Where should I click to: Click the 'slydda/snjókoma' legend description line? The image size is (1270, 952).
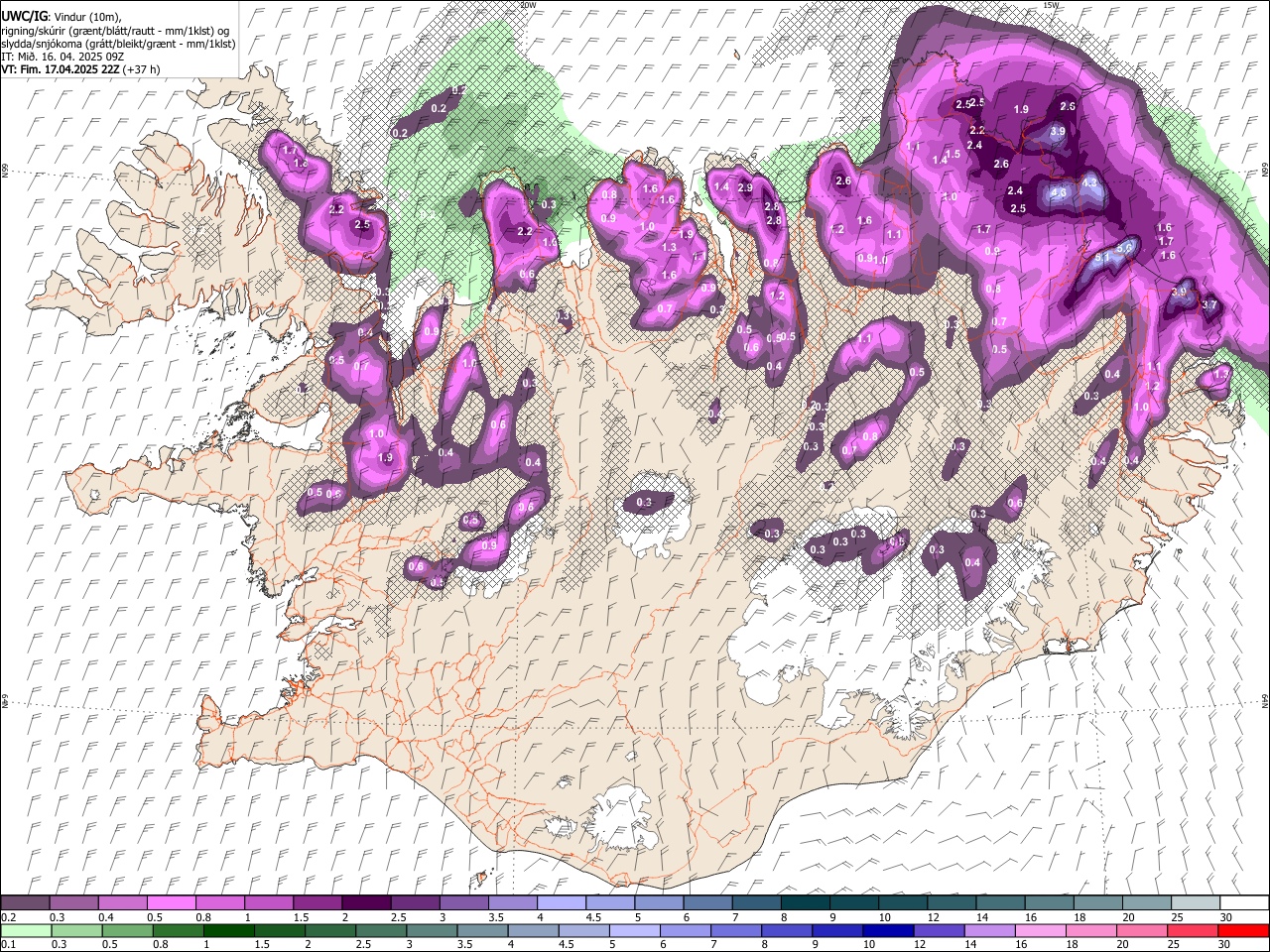coord(118,44)
